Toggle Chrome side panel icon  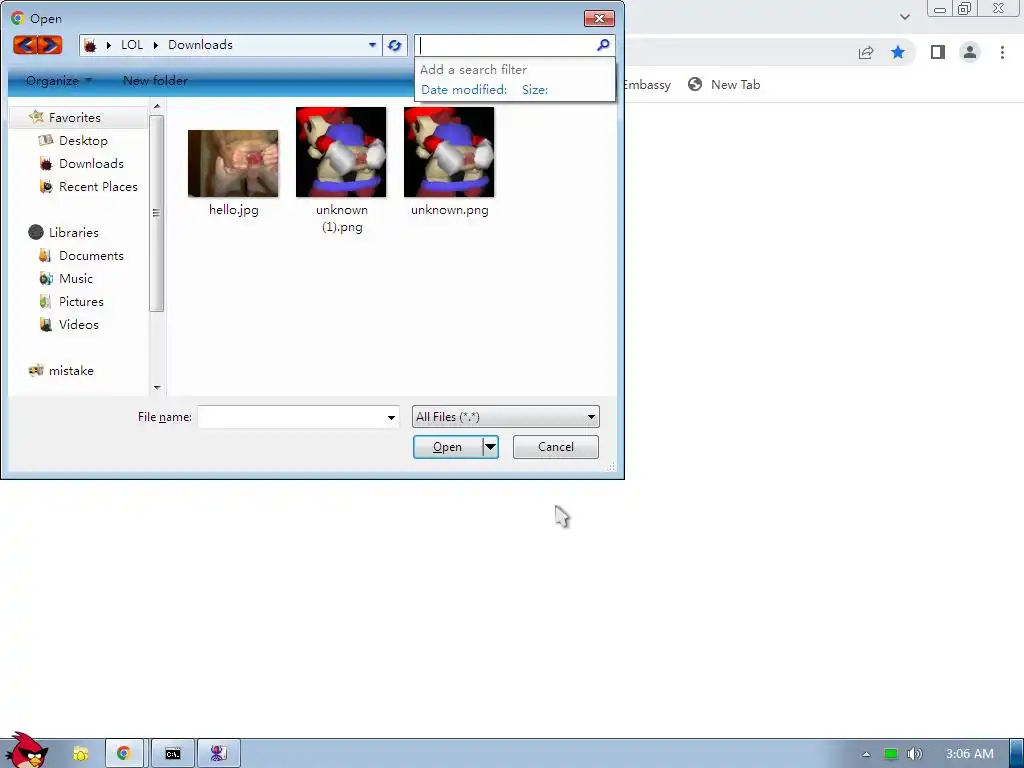(938, 52)
